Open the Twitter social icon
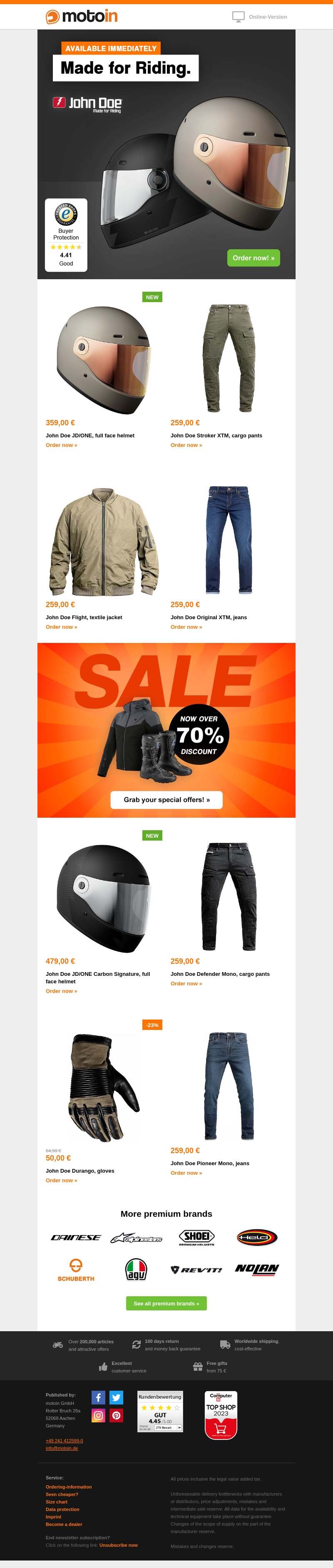 click(116, 1397)
